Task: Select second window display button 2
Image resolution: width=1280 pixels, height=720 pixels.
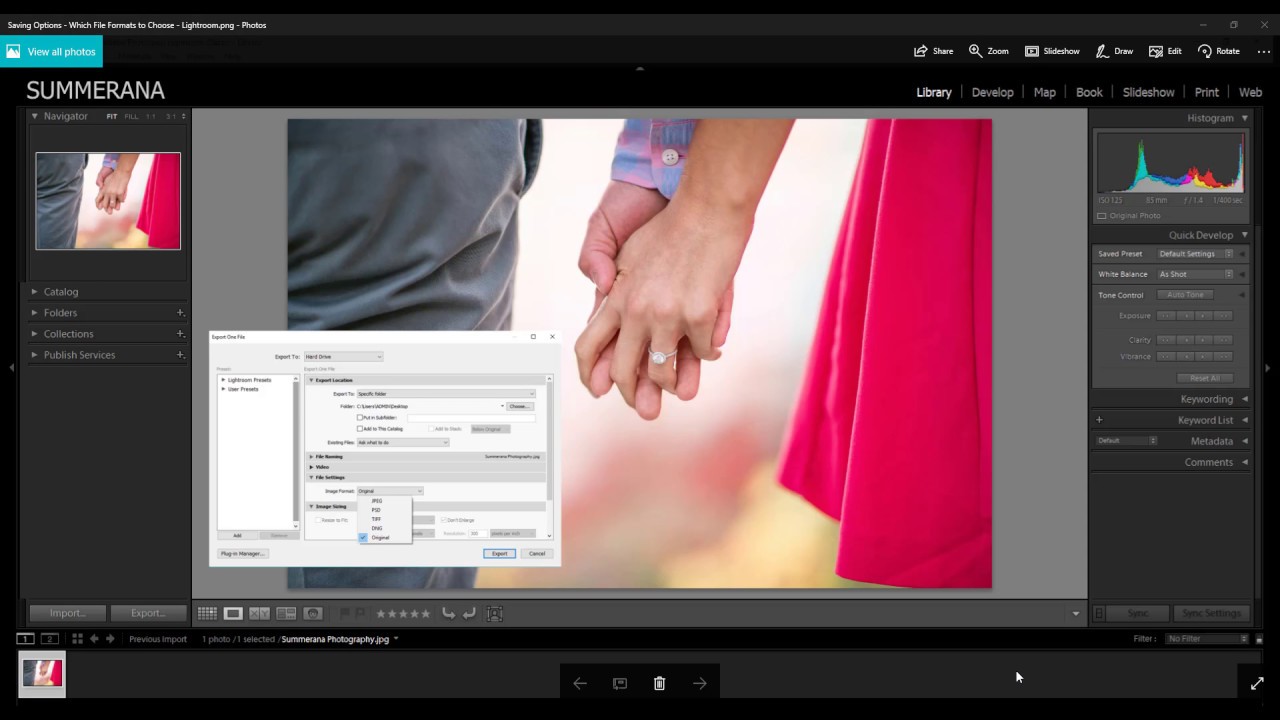Action: pos(48,639)
